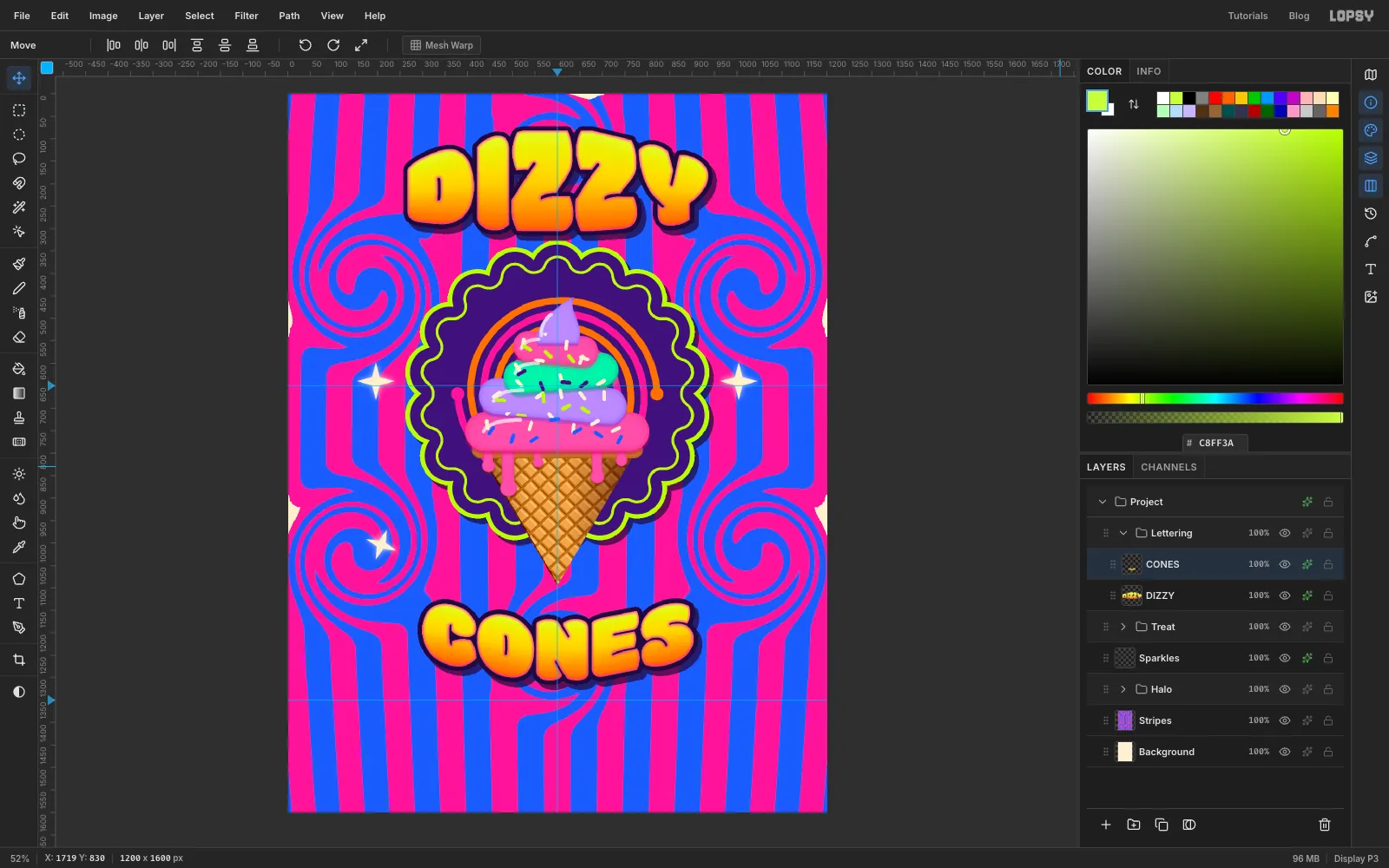Pick the red swatch in palette
Image resolution: width=1389 pixels, height=868 pixels.
pyautogui.click(x=1215, y=98)
